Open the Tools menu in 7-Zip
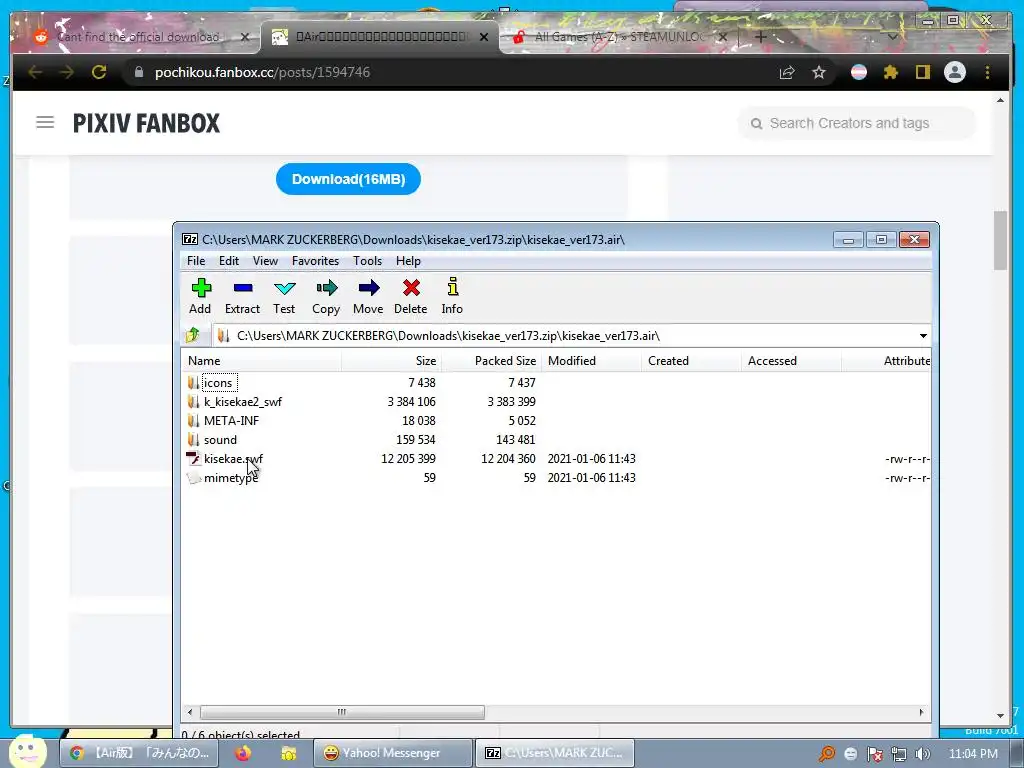 pyautogui.click(x=368, y=261)
